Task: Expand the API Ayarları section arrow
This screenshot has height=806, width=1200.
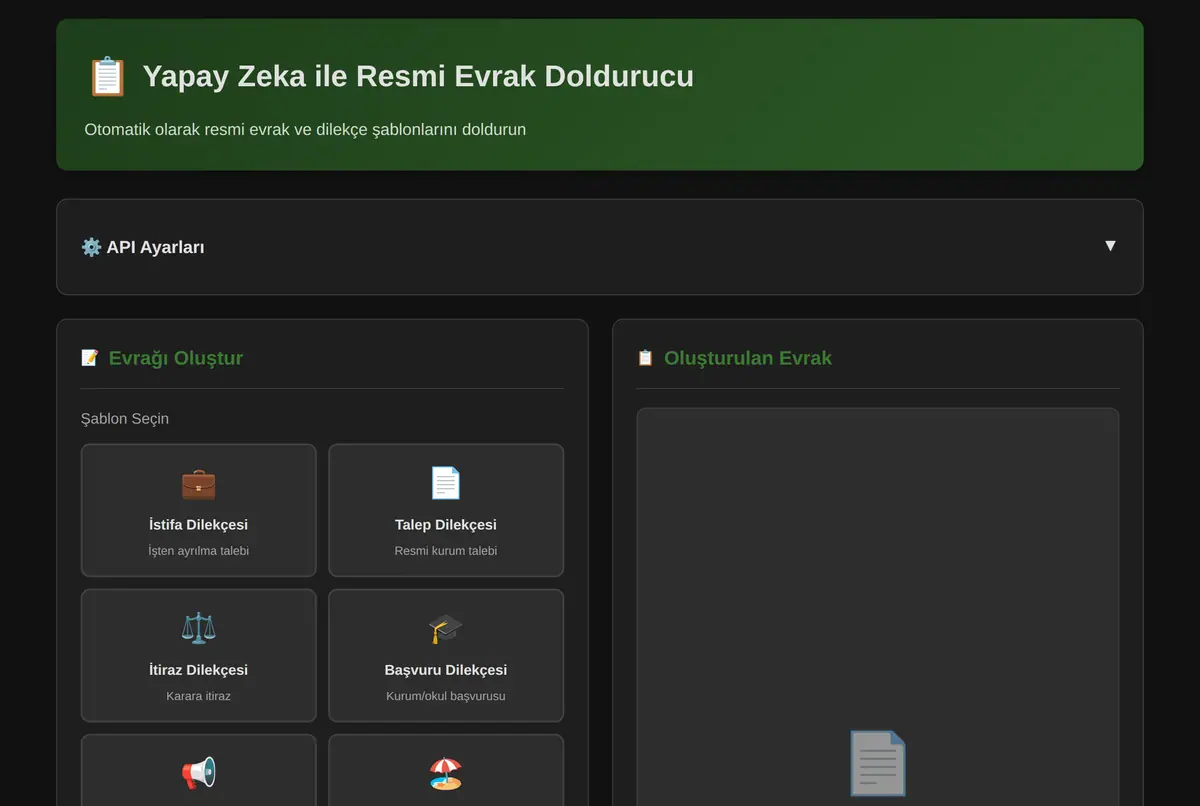Action: (1110, 246)
